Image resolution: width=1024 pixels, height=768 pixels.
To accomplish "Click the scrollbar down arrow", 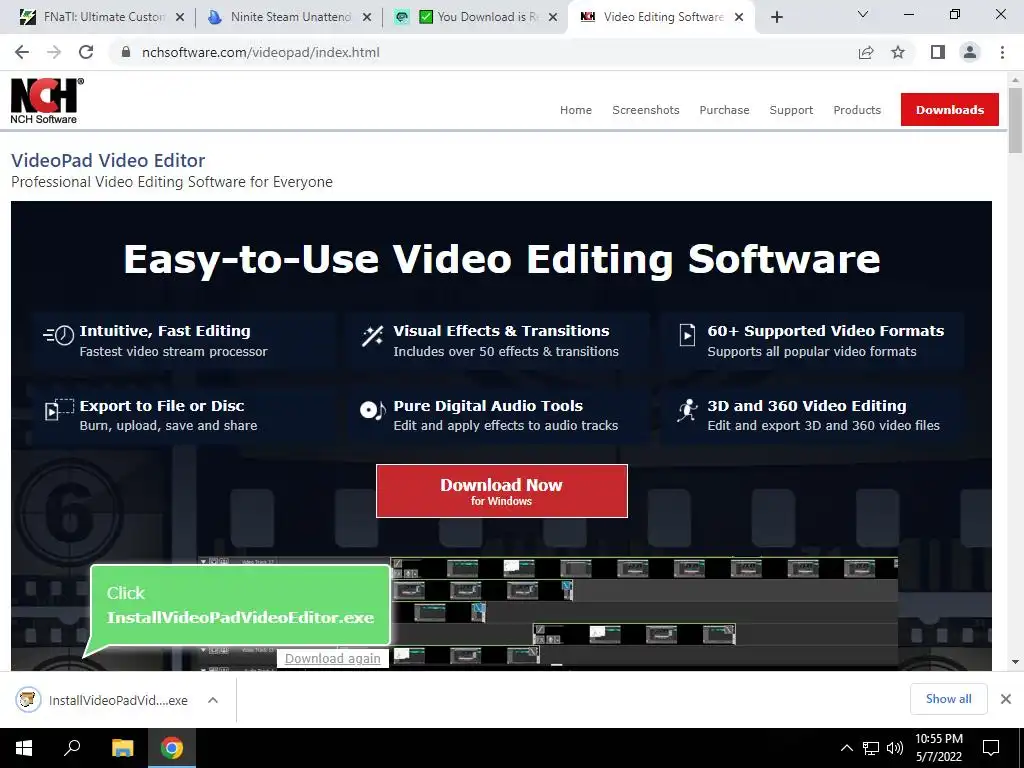I will tap(1015, 662).
